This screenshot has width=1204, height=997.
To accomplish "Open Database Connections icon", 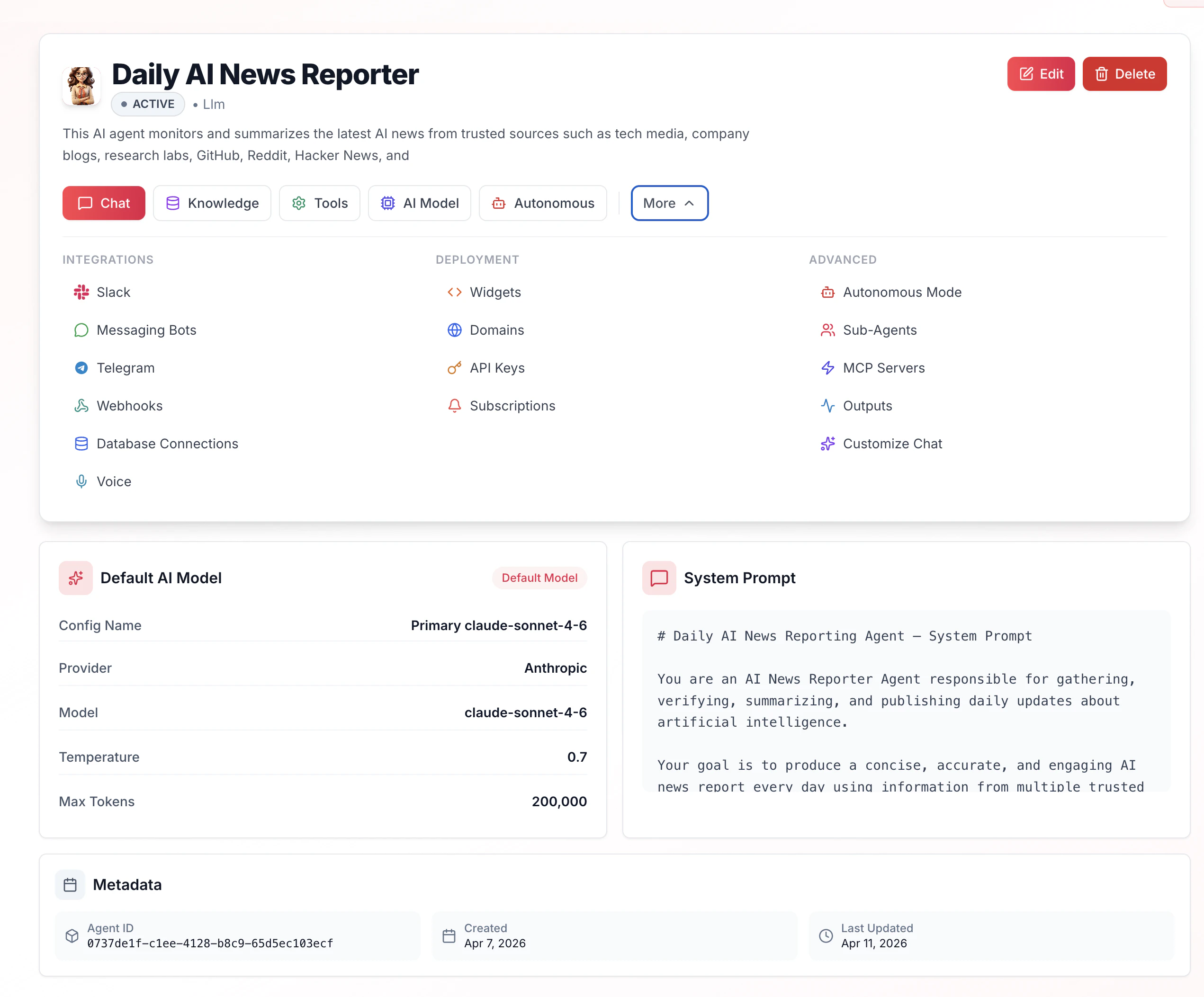I will tap(81, 444).
